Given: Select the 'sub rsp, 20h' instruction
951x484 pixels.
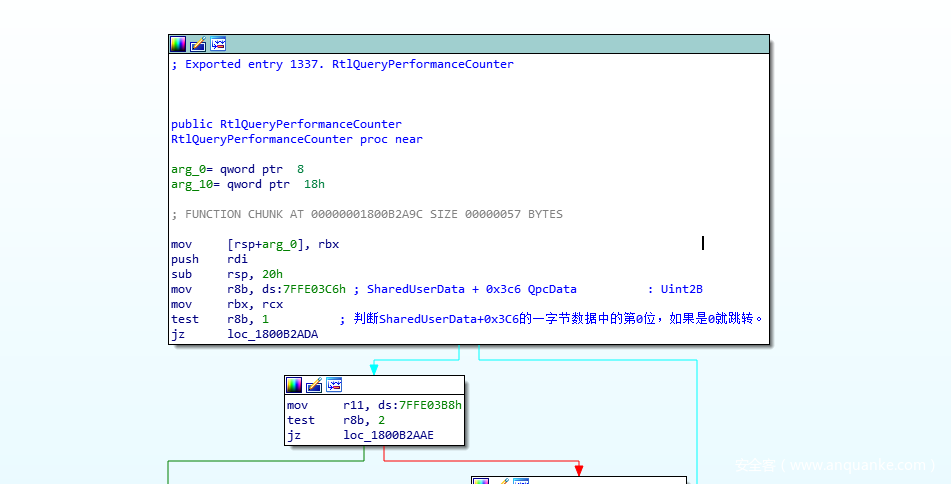Looking at the screenshot, I should pos(227,274).
